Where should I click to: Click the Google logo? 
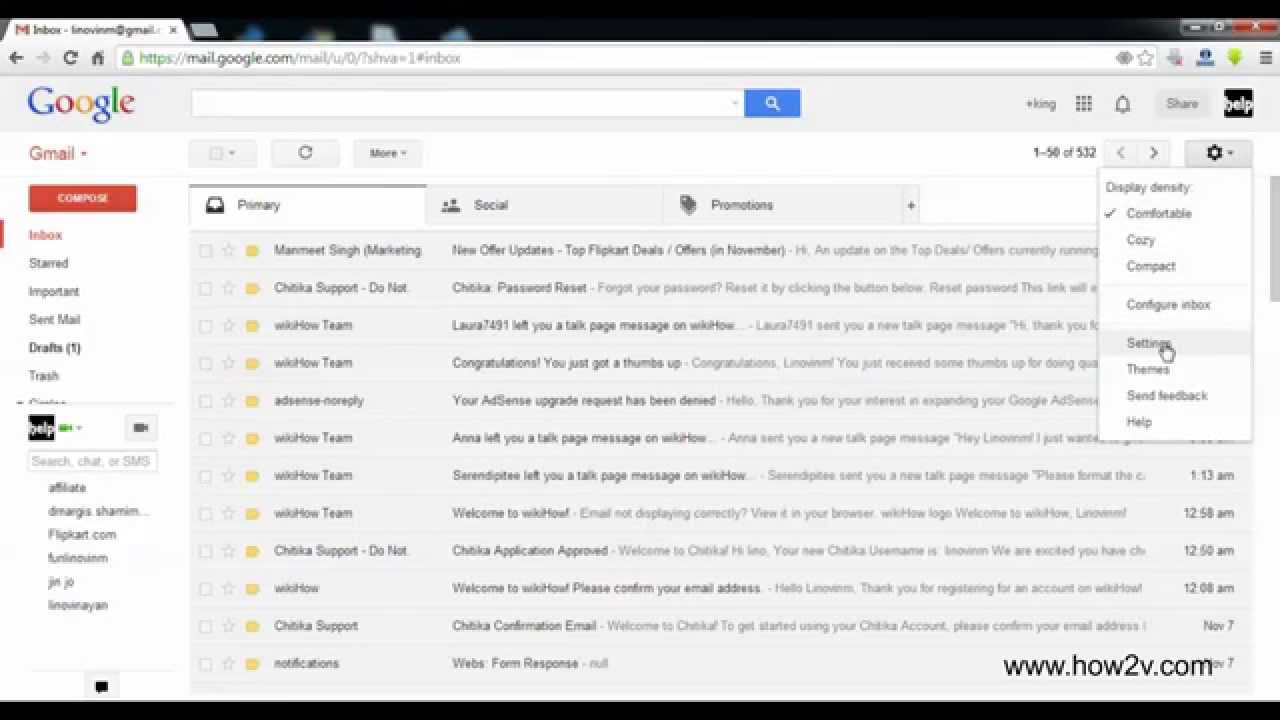81,104
